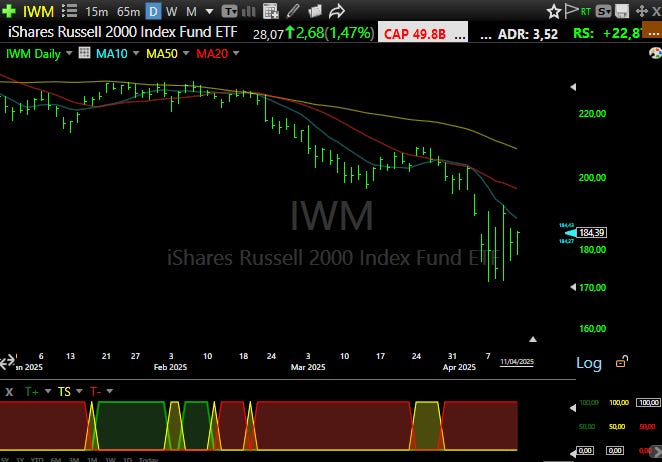This screenshot has width=662, height=462.
Task: Click the orange box next to RS value
Action: (652, 32)
